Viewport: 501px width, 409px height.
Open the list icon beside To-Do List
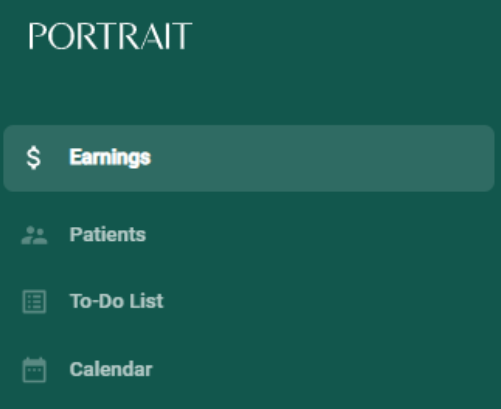tap(34, 302)
